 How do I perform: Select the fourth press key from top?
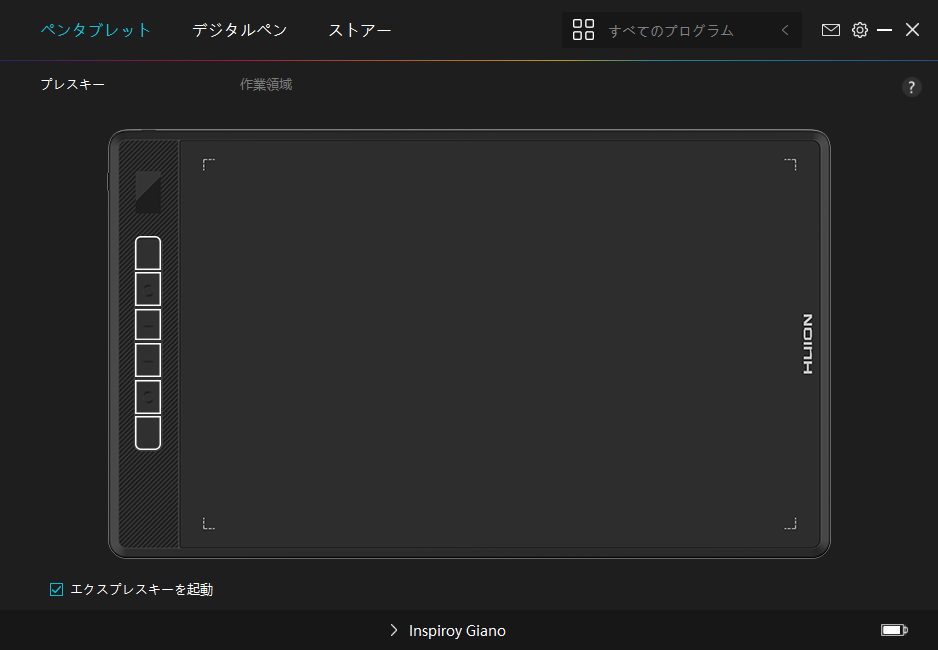point(148,360)
